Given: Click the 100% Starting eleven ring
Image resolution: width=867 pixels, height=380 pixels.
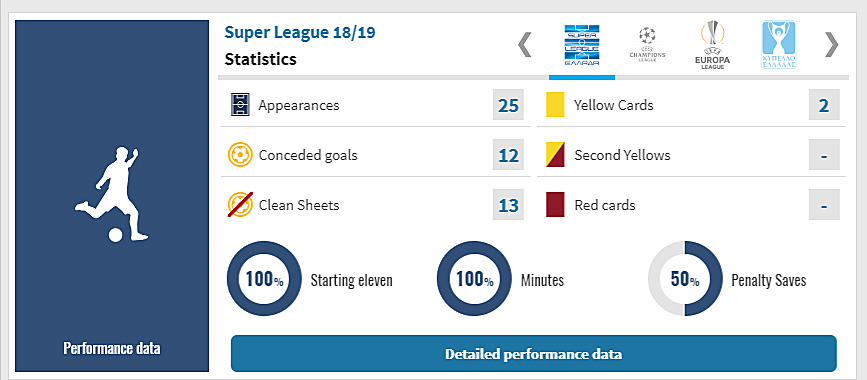Looking at the screenshot, I should (x=264, y=278).
